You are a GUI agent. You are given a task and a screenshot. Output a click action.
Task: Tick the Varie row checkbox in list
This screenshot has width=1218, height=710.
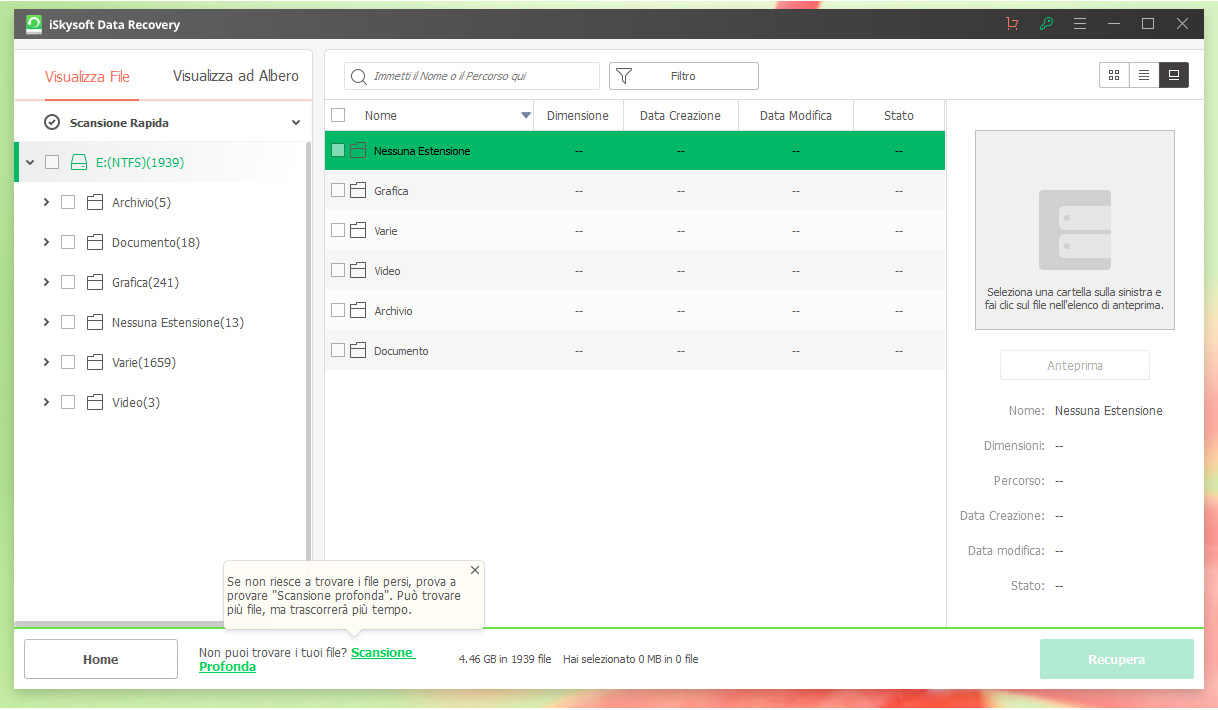(338, 230)
